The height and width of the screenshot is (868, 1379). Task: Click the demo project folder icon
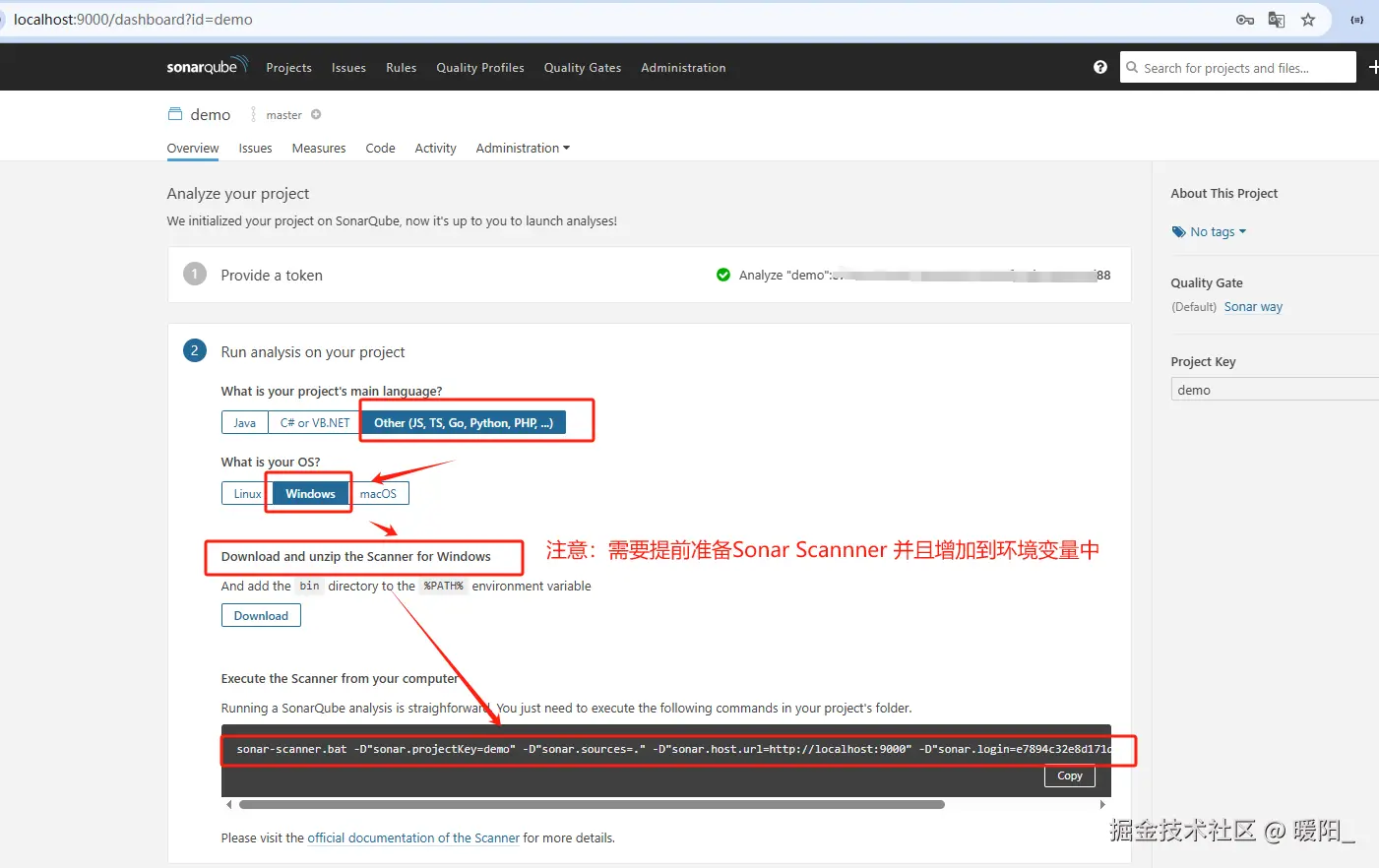tap(175, 114)
